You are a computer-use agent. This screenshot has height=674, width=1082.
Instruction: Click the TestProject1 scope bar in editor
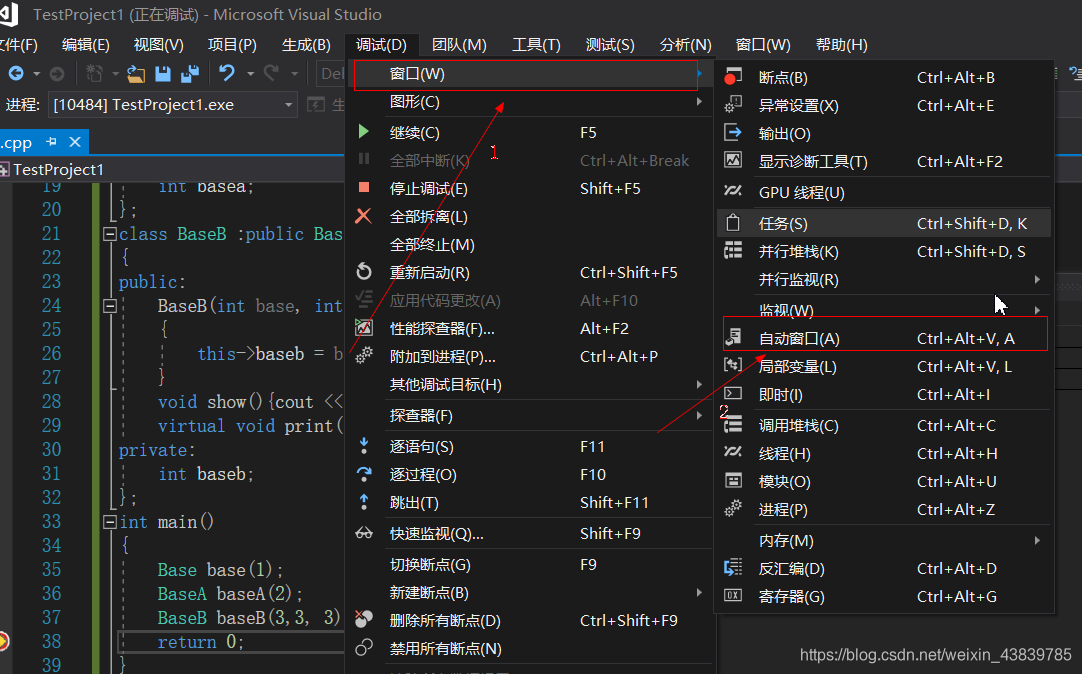(x=173, y=170)
